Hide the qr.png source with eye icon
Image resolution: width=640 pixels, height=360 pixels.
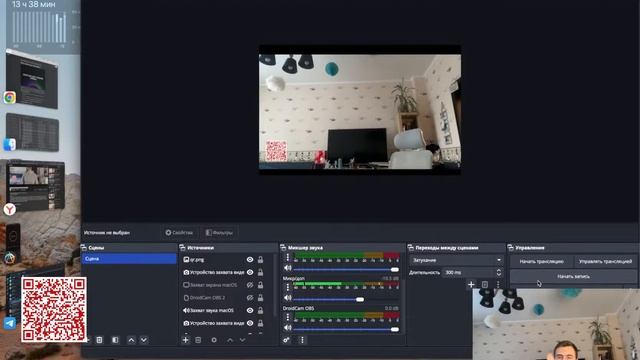250,260
